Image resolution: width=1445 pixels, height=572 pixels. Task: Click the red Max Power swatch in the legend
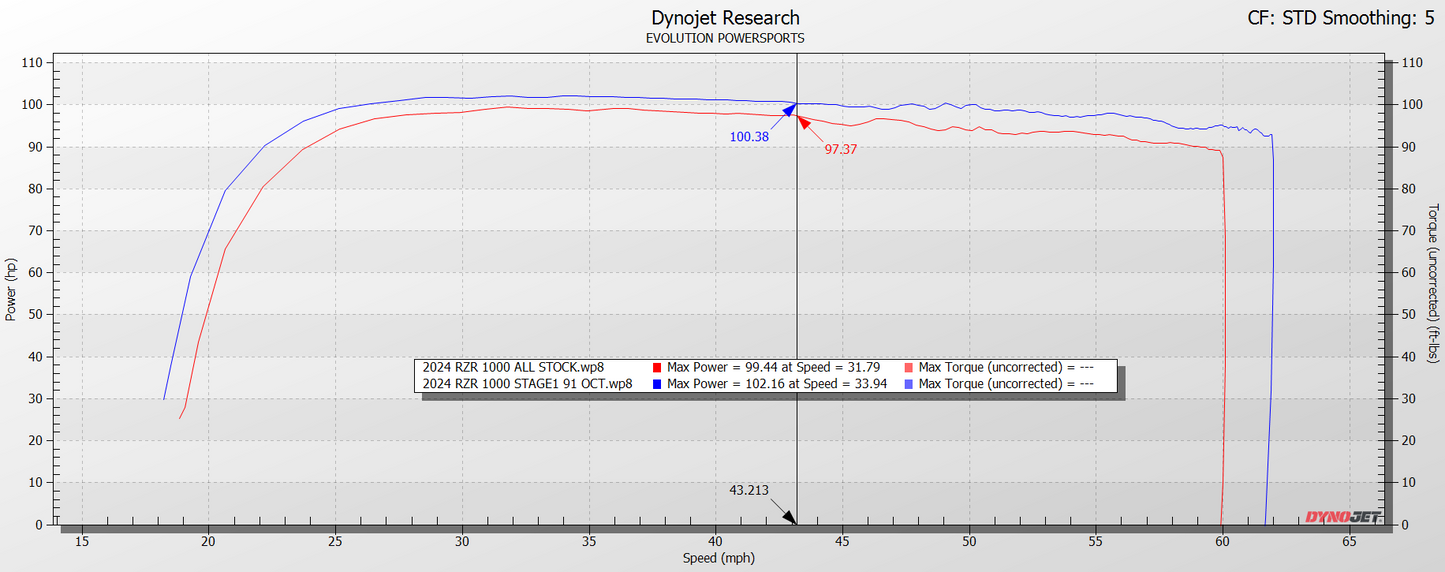tap(657, 367)
